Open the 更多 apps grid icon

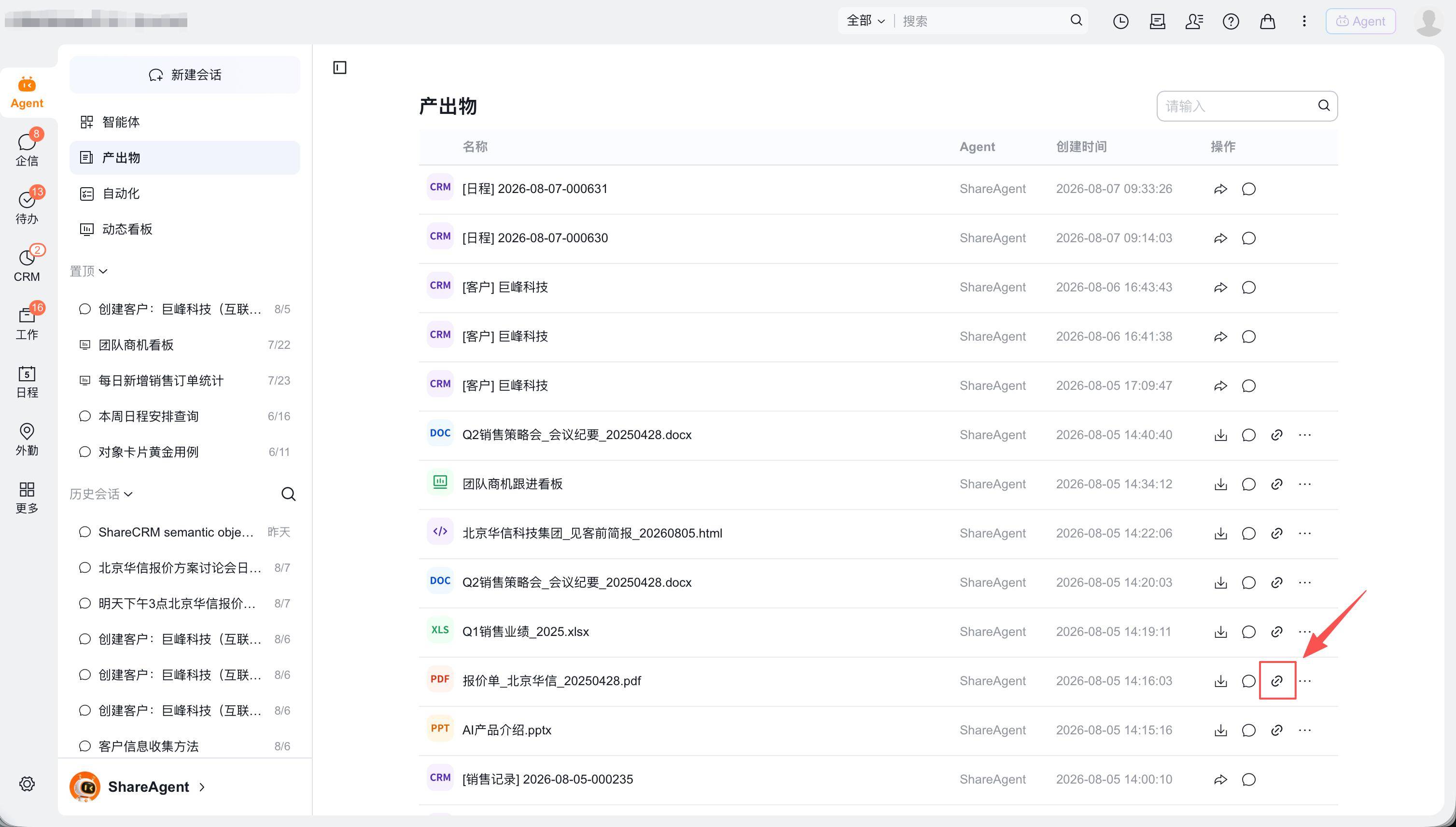point(27,497)
